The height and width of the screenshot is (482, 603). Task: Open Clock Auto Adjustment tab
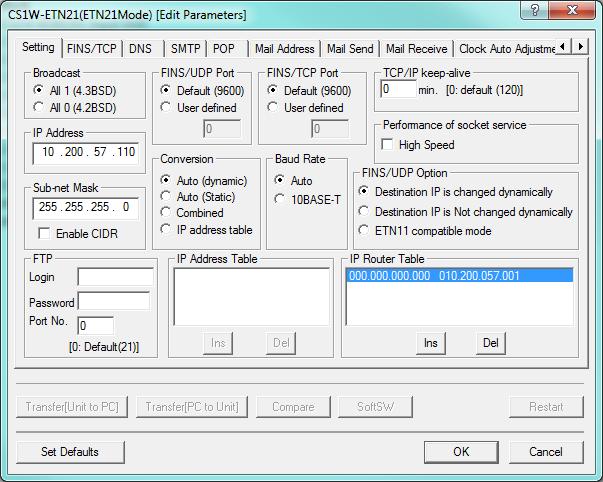(x=506, y=49)
